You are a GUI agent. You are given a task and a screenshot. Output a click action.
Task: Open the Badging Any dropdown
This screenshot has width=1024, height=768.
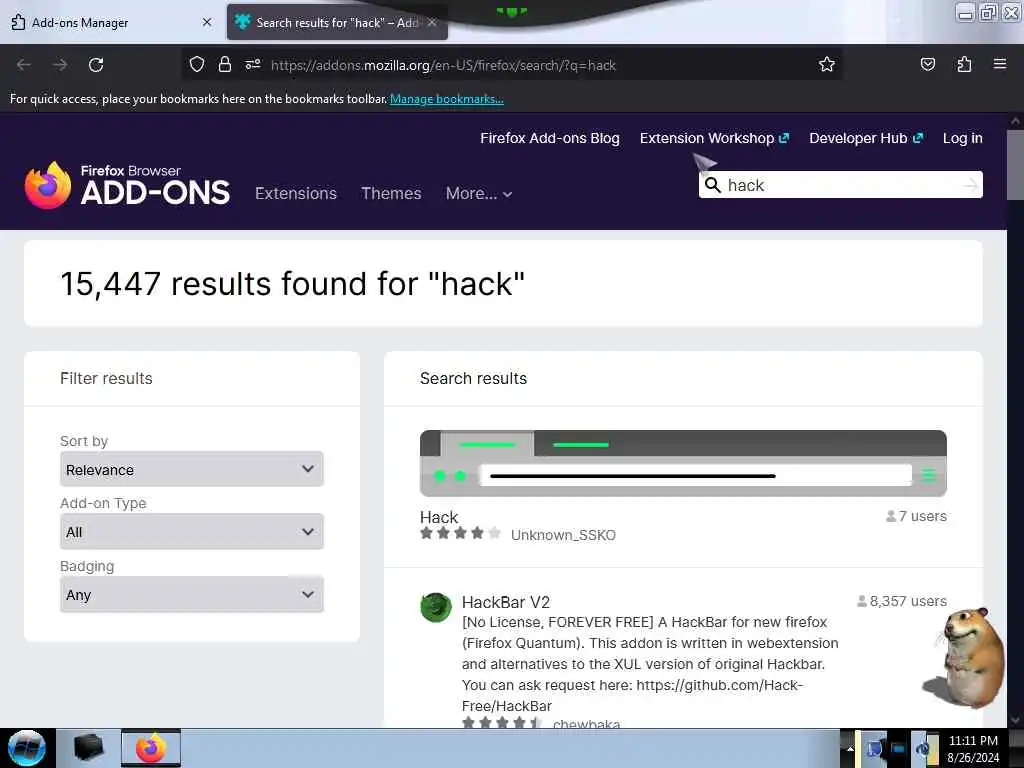(x=192, y=594)
